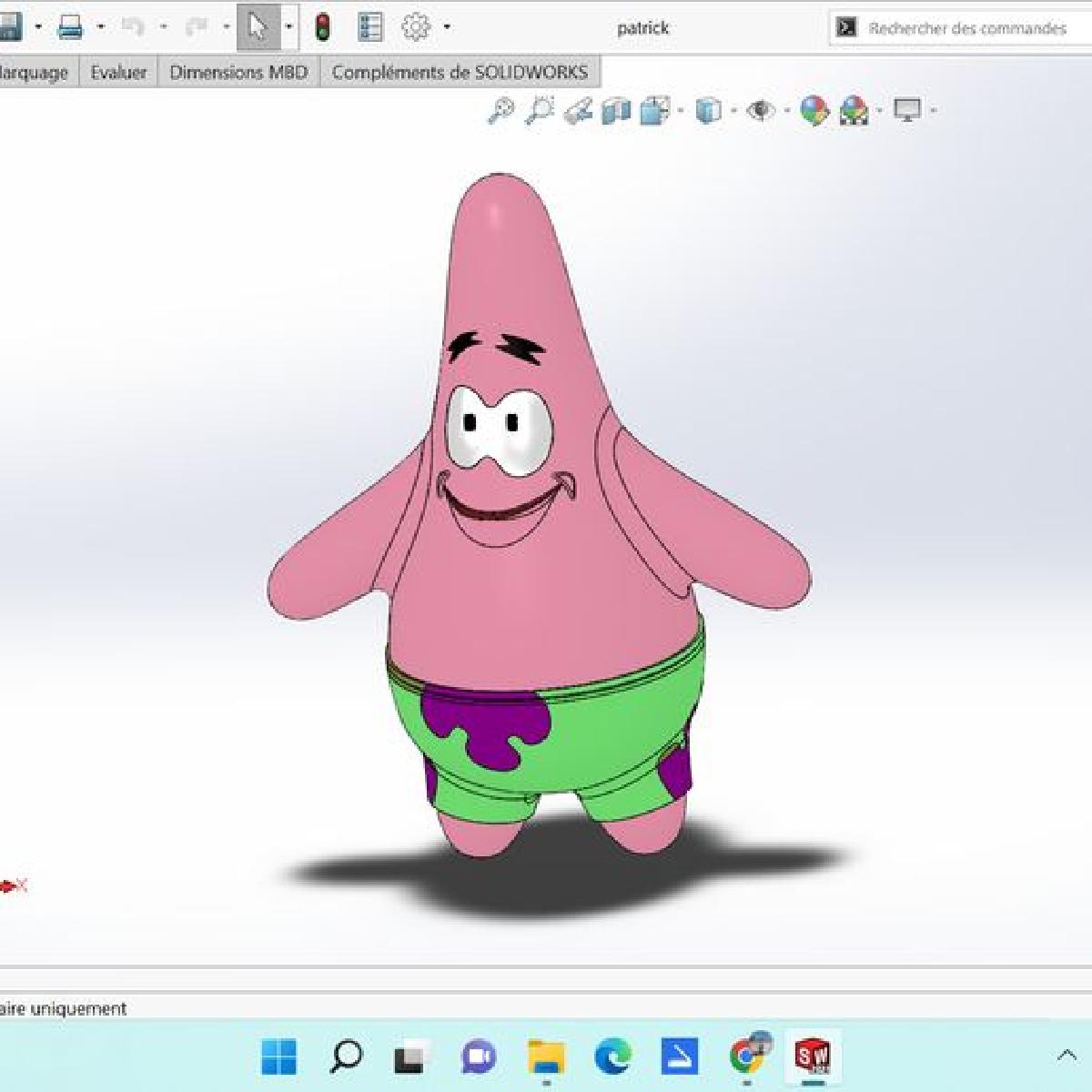
Task: Open the Windows Start button
Action: [x=278, y=1057]
